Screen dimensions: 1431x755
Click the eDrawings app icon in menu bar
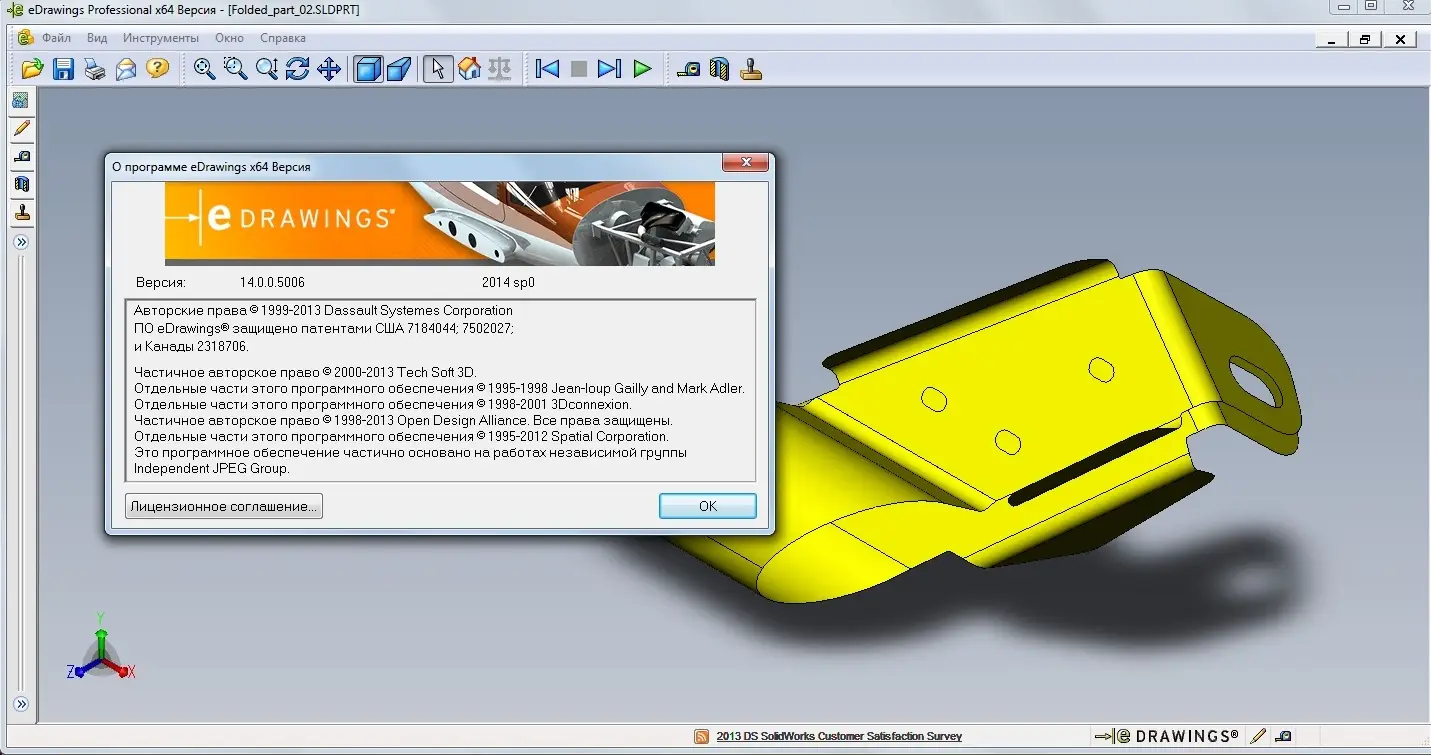click(24, 38)
